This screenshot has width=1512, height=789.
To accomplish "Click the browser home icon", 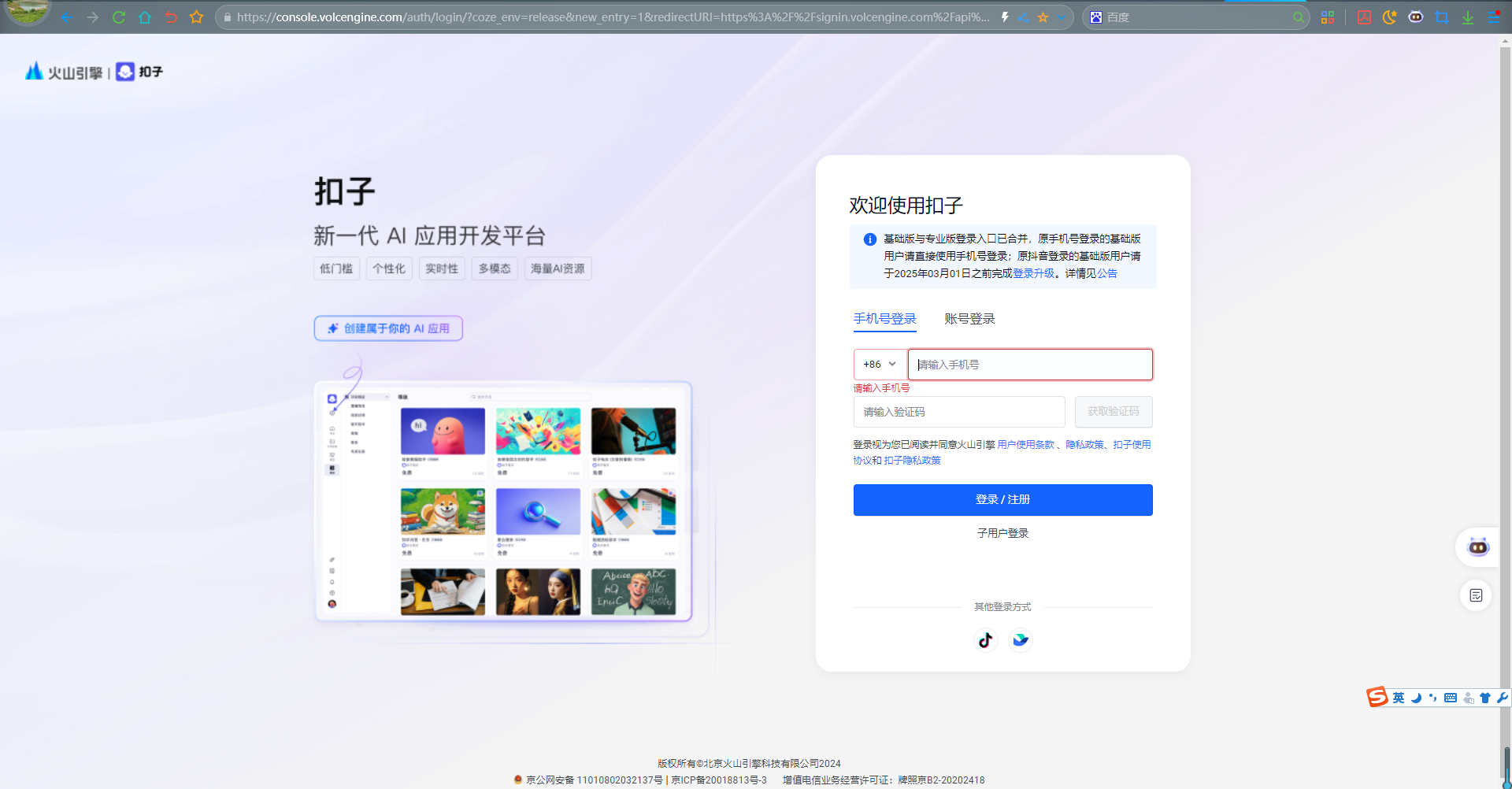I will coord(145,17).
